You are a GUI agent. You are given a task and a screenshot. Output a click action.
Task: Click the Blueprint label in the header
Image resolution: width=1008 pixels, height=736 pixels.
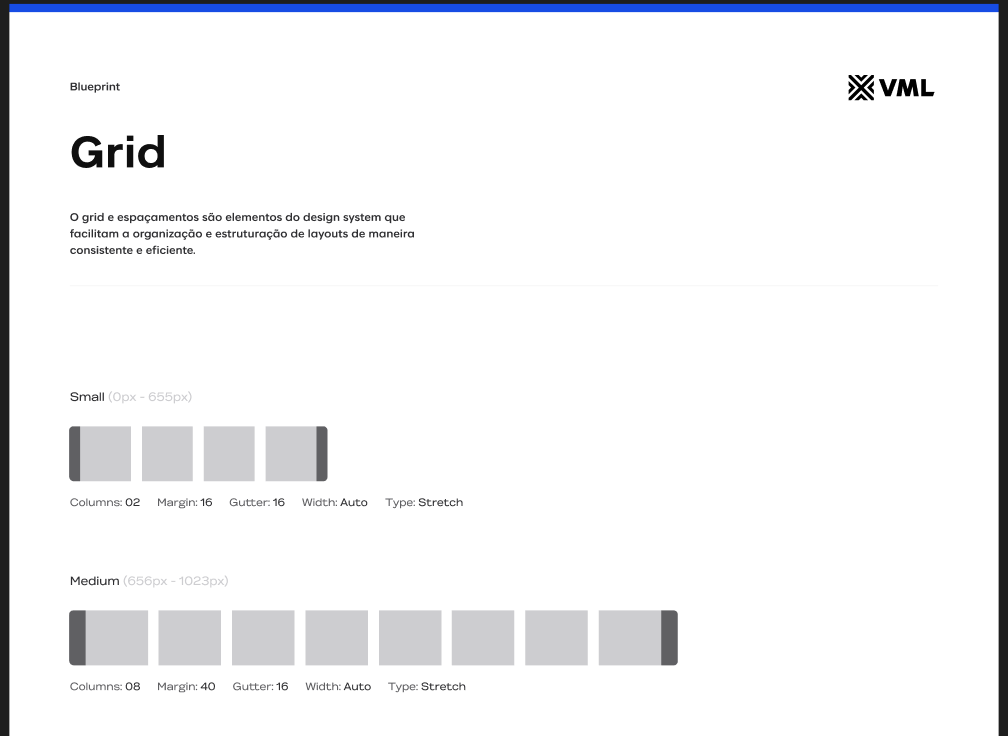[95, 87]
